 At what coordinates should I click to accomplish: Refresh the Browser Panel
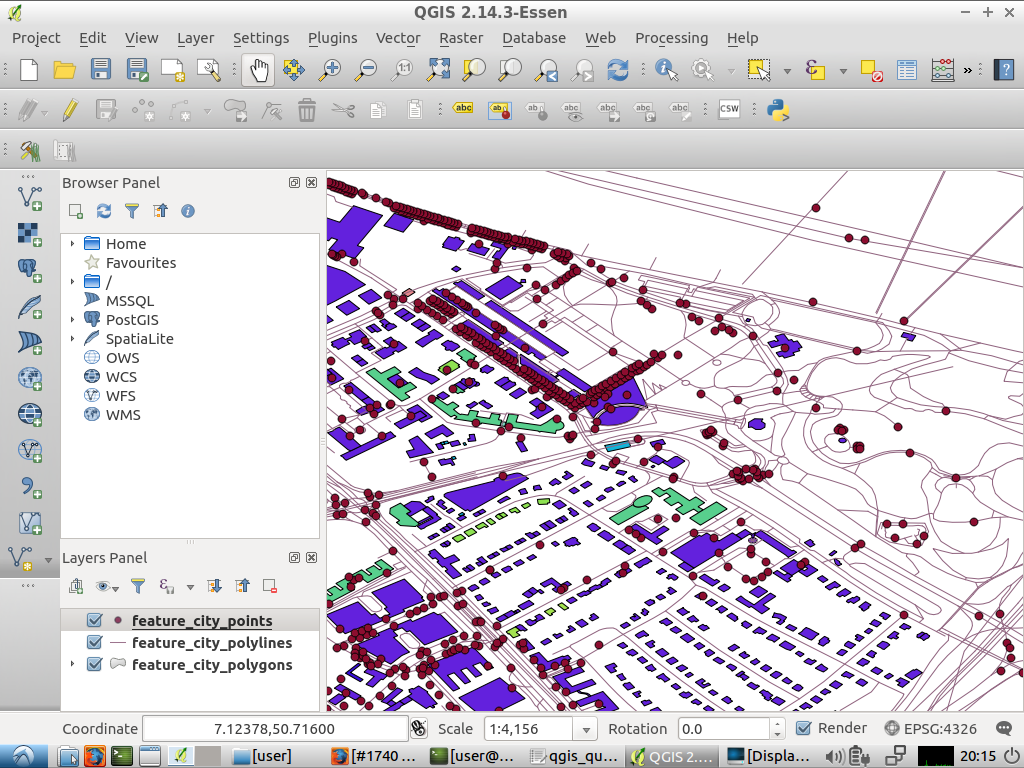[104, 211]
